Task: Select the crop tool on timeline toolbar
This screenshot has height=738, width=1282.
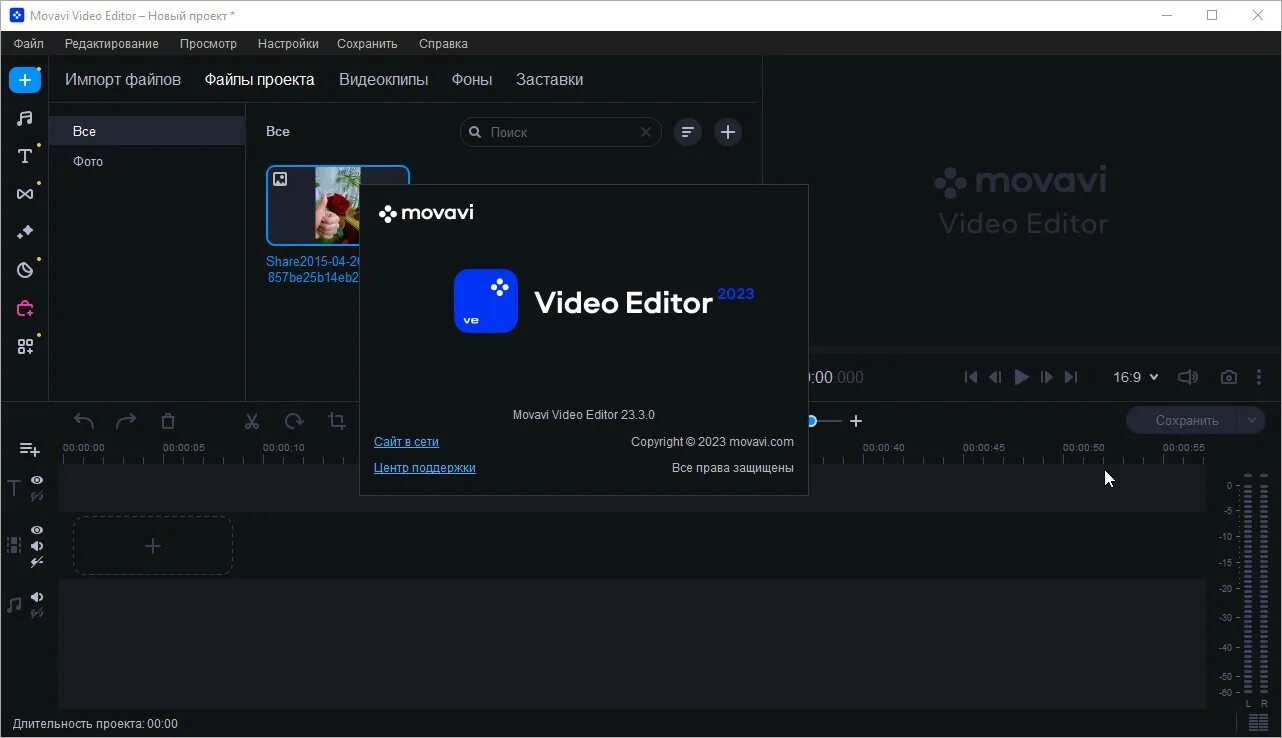Action: point(337,421)
